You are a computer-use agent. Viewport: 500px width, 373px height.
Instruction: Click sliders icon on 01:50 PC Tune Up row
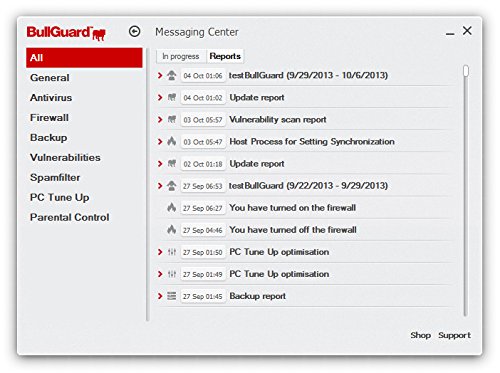pyautogui.click(x=172, y=252)
